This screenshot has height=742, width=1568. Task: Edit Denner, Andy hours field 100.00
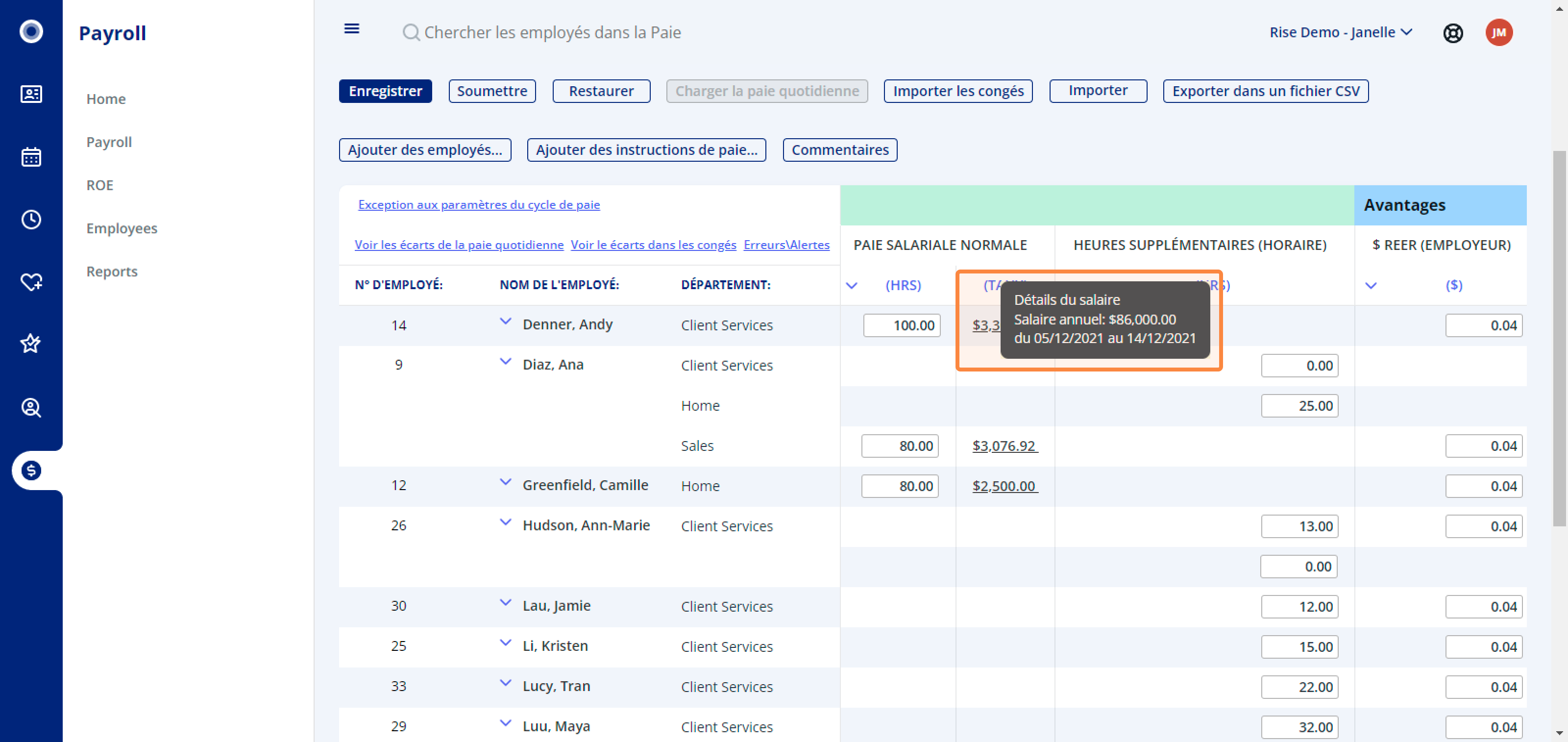pyautogui.click(x=902, y=325)
